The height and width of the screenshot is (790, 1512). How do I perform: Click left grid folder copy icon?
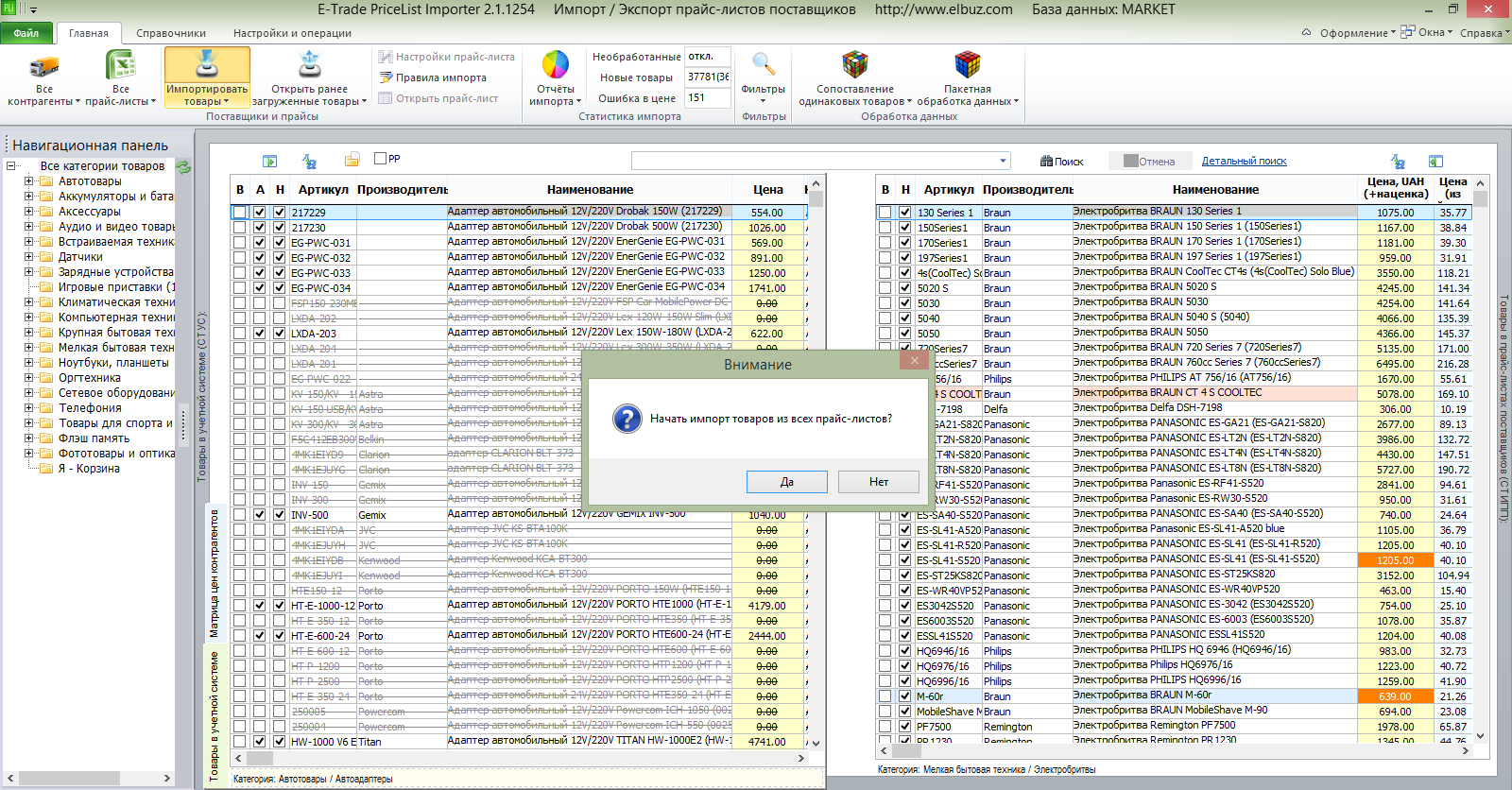[352, 159]
